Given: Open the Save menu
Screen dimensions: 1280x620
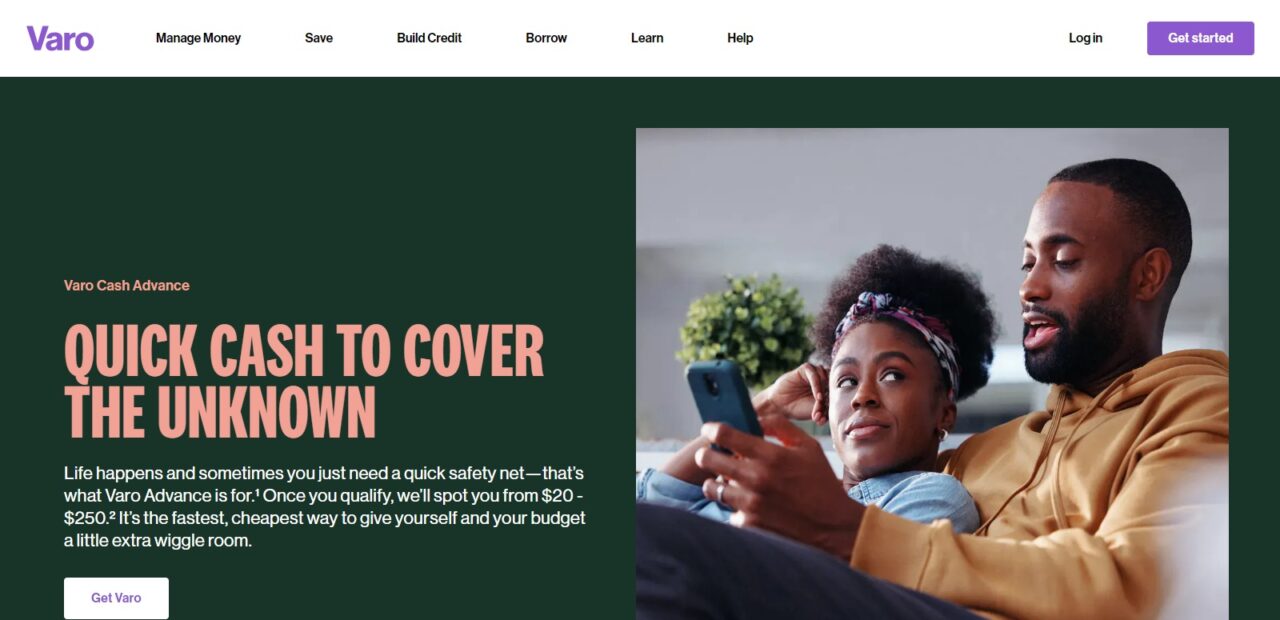Looking at the screenshot, I should pyautogui.click(x=319, y=38).
